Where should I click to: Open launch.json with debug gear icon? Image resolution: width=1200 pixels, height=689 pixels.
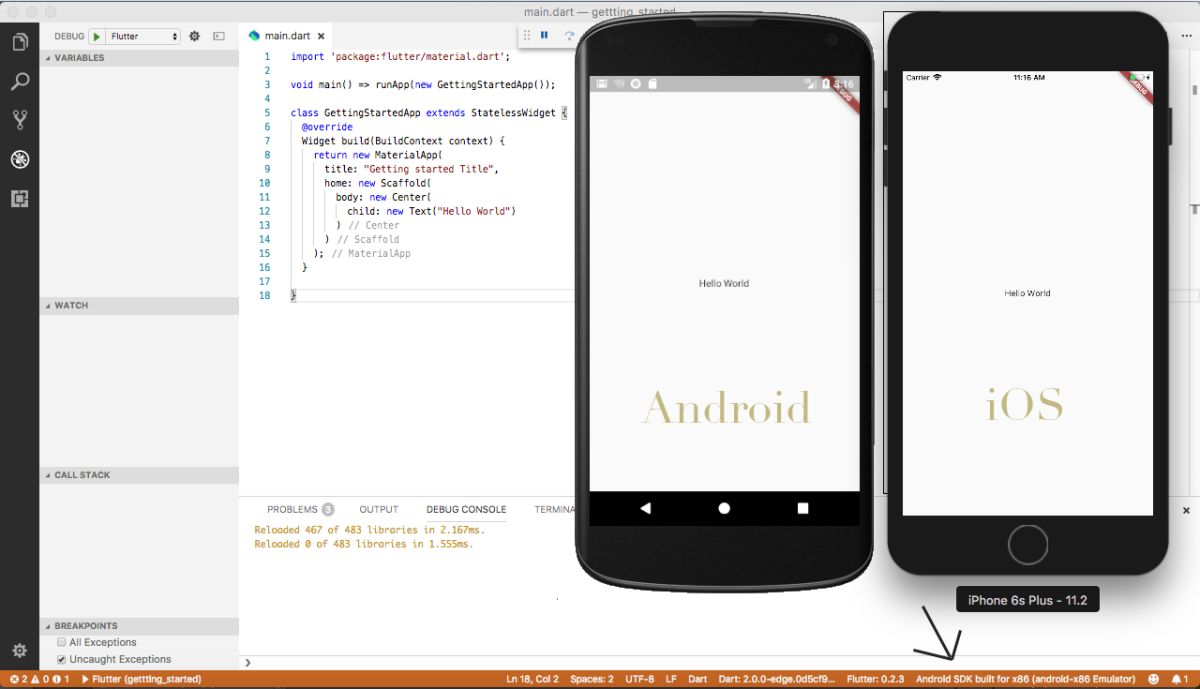195,36
